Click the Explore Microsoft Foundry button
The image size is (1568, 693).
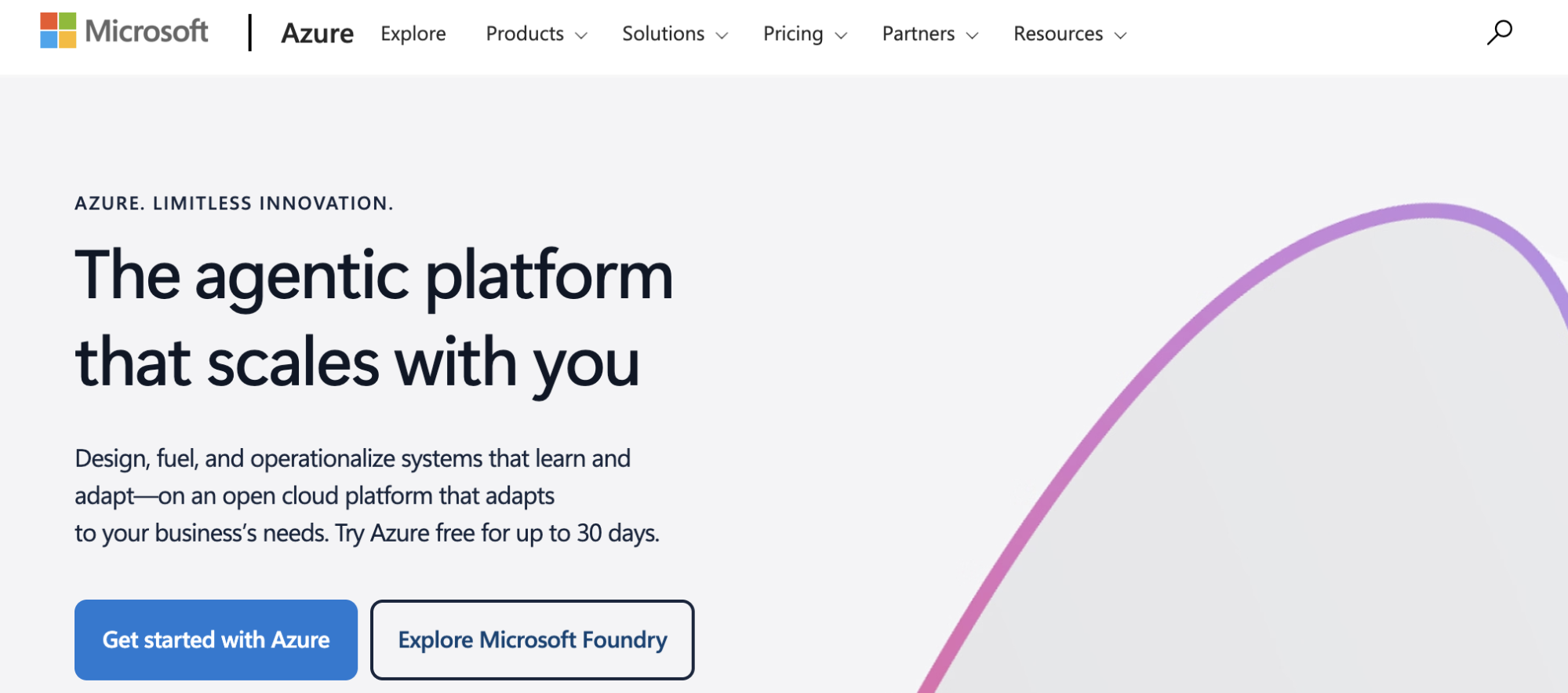pos(533,640)
